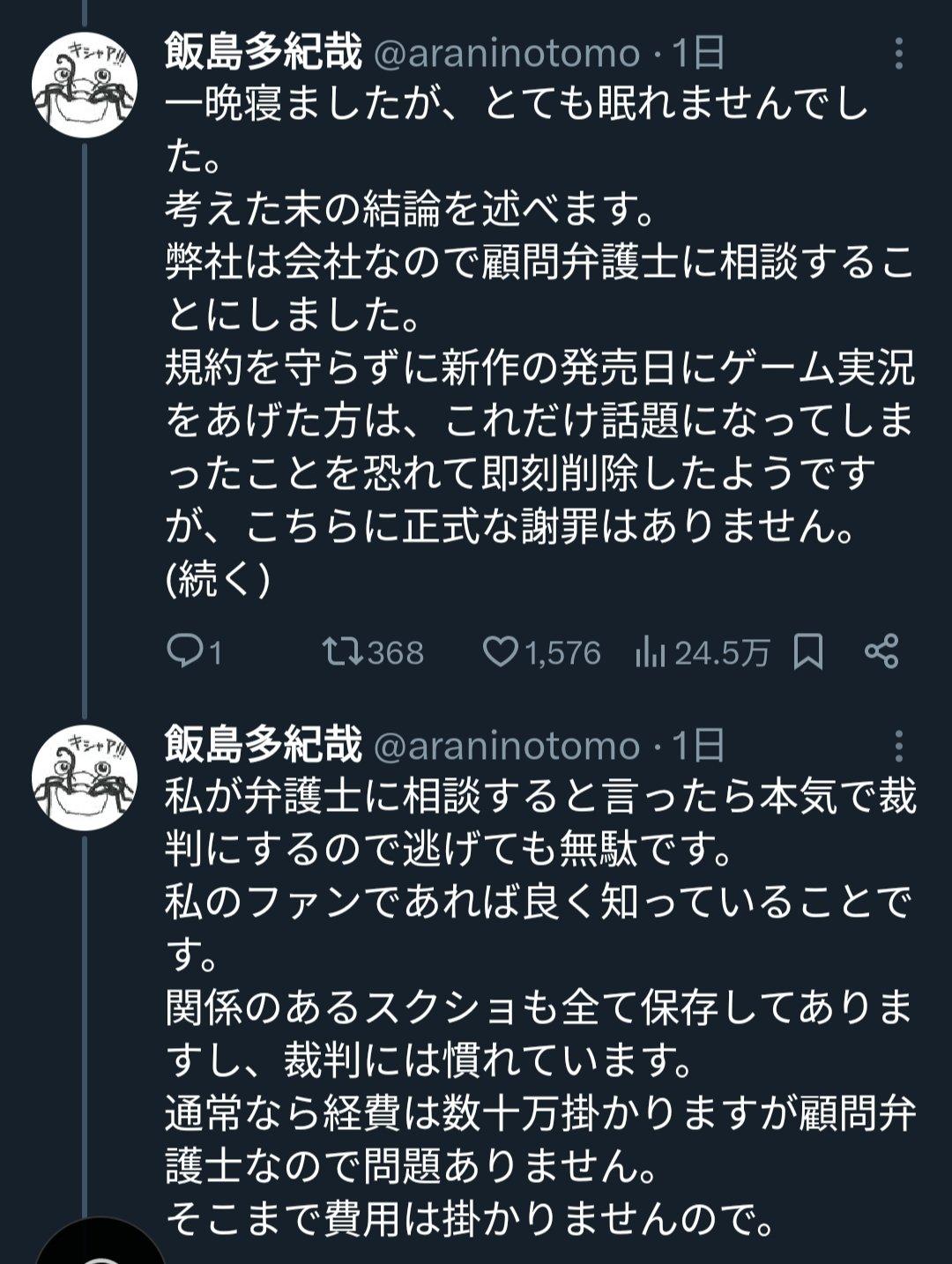
Task: Open the 1日 timestamp on the first tweet
Action: pos(698,54)
